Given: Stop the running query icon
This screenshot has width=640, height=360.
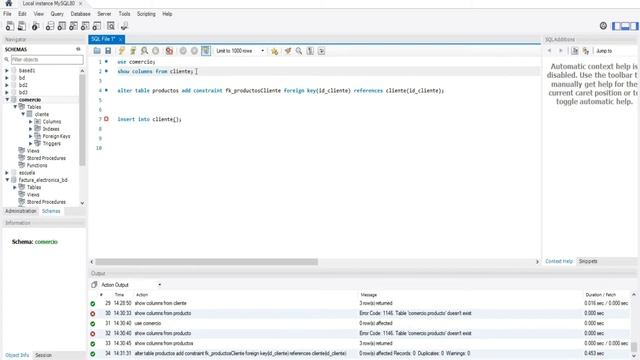Looking at the screenshot, I should pyautogui.click(x=156, y=51).
